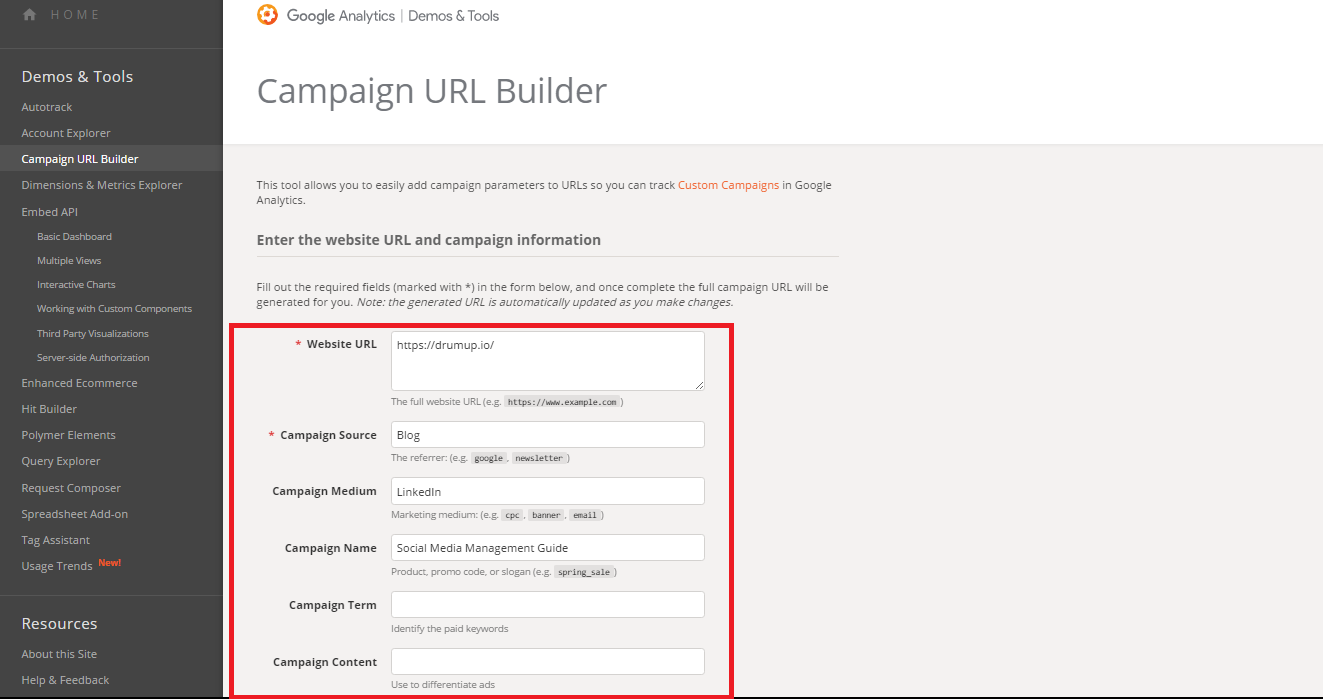Click the Campaign Term label
1323x699 pixels.
tap(333, 605)
